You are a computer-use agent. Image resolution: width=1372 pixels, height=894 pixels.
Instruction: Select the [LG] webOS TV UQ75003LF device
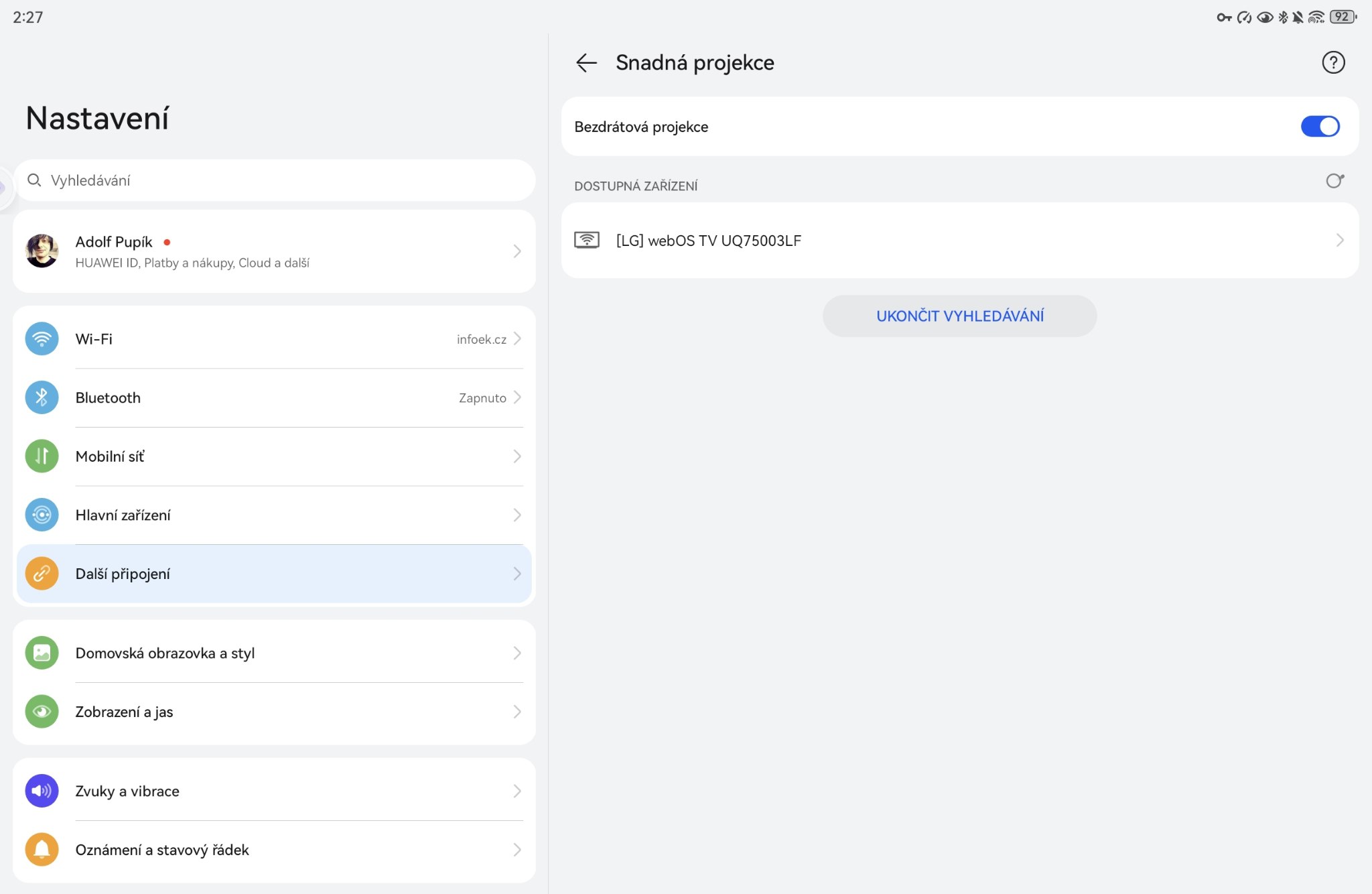coord(708,241)
